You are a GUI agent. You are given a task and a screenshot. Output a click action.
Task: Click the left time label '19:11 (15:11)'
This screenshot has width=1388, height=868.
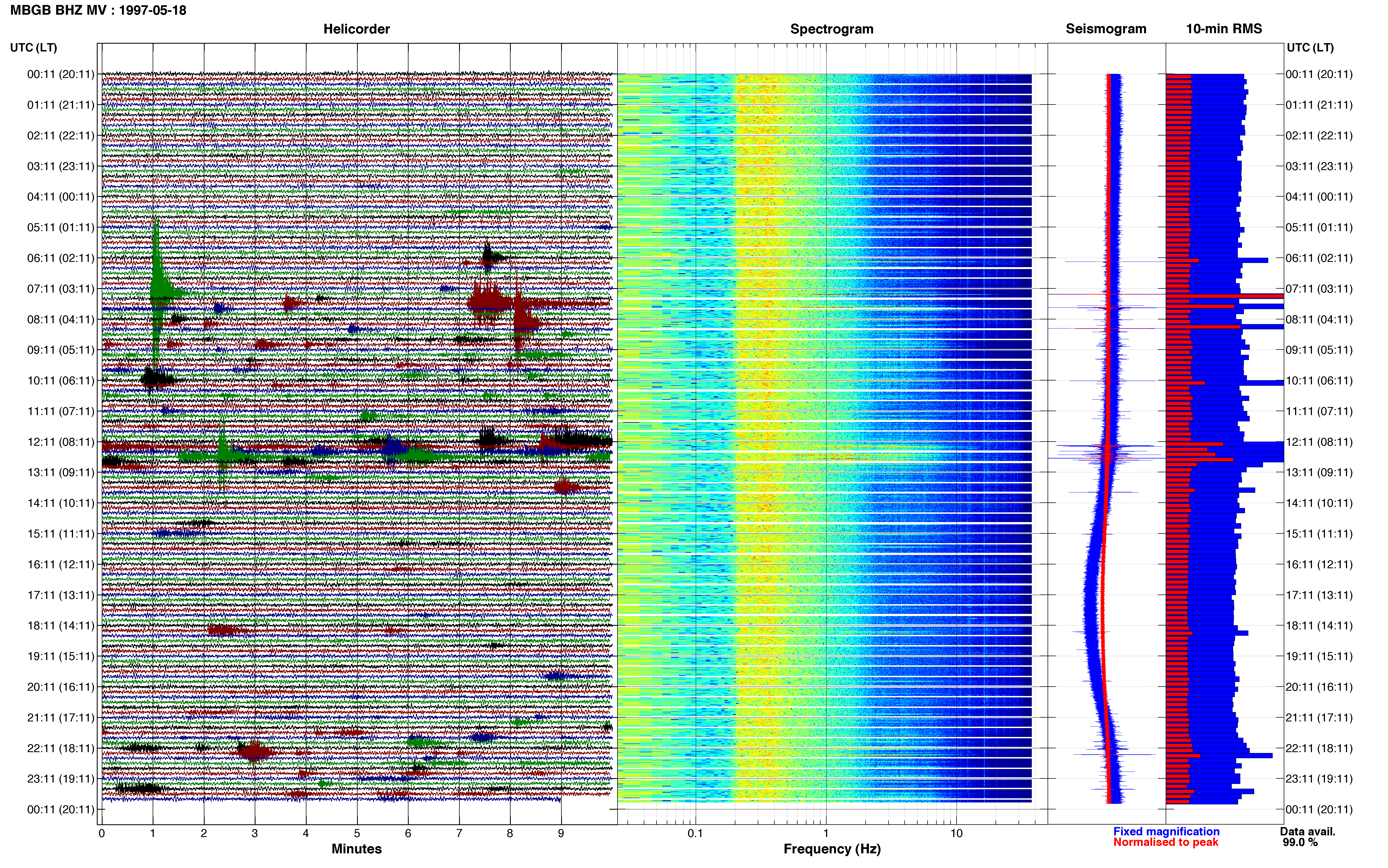(x=61, y=656)
